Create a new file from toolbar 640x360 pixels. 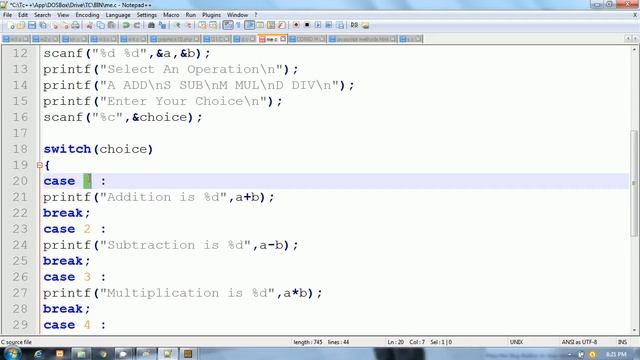pyautogui.click(x=11, y=25)
